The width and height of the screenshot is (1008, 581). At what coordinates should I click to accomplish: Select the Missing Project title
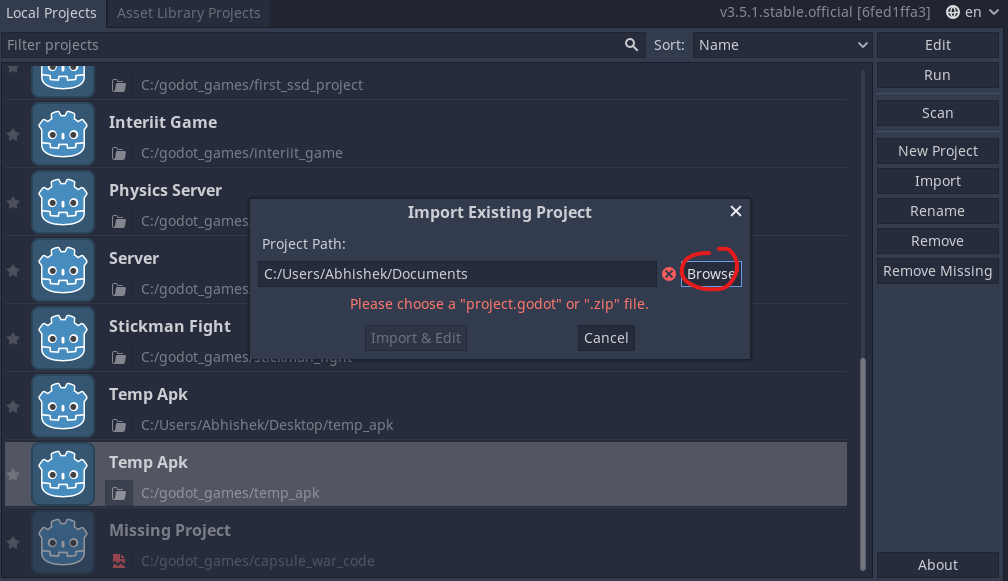170,530
